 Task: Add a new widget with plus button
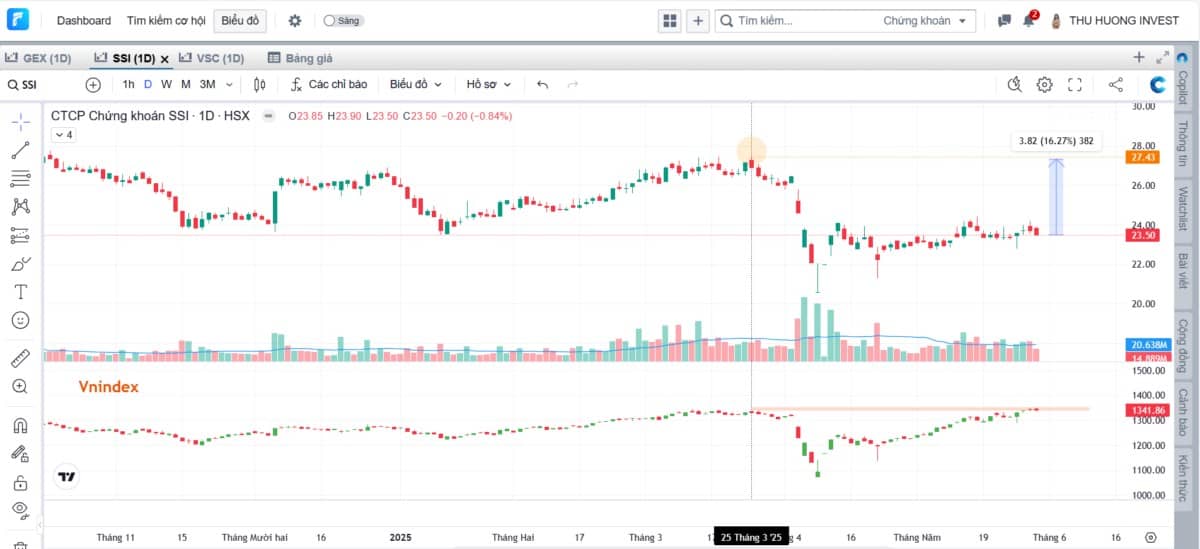coord(698,20)
